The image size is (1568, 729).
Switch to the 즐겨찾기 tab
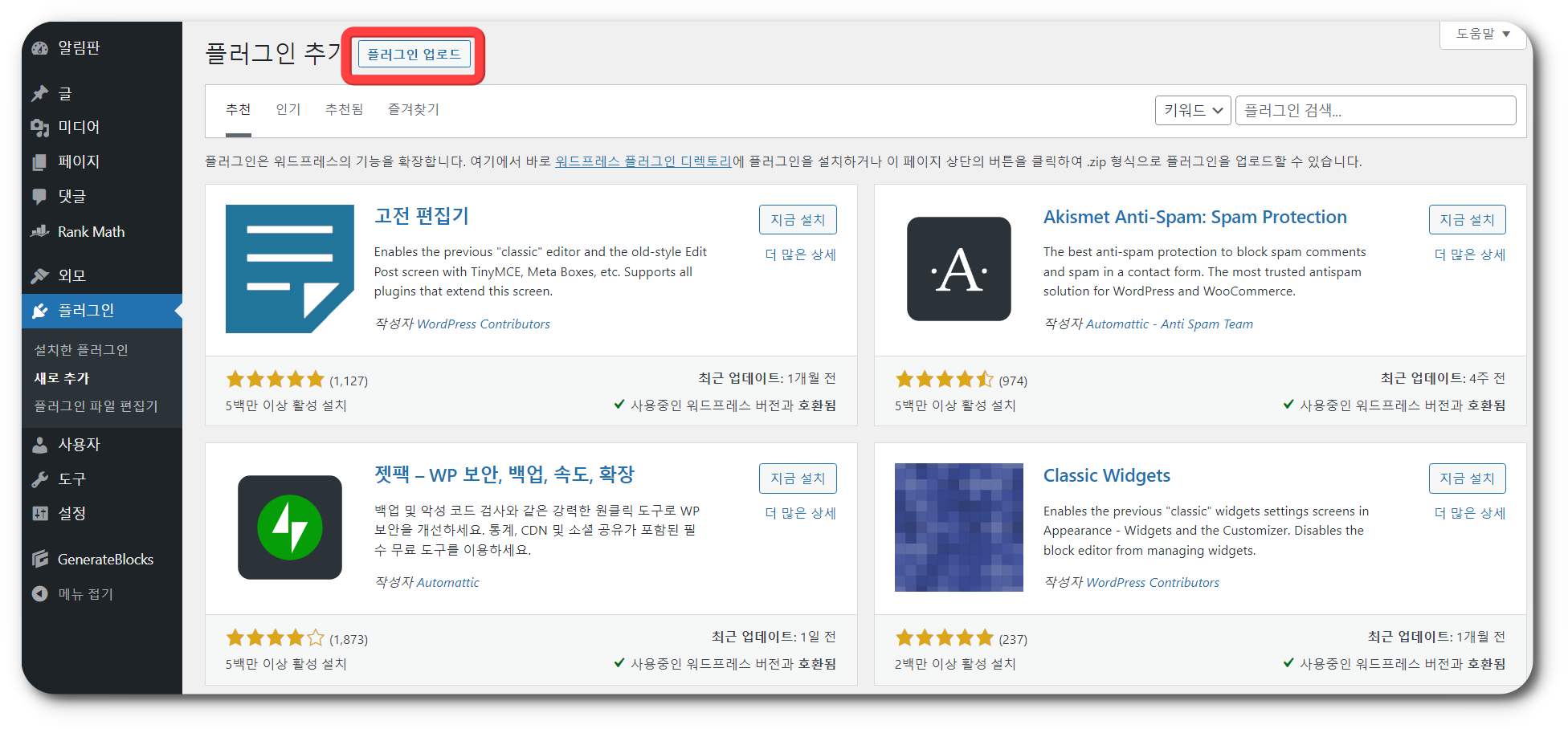pyautogui.click(x=414, y=110)
